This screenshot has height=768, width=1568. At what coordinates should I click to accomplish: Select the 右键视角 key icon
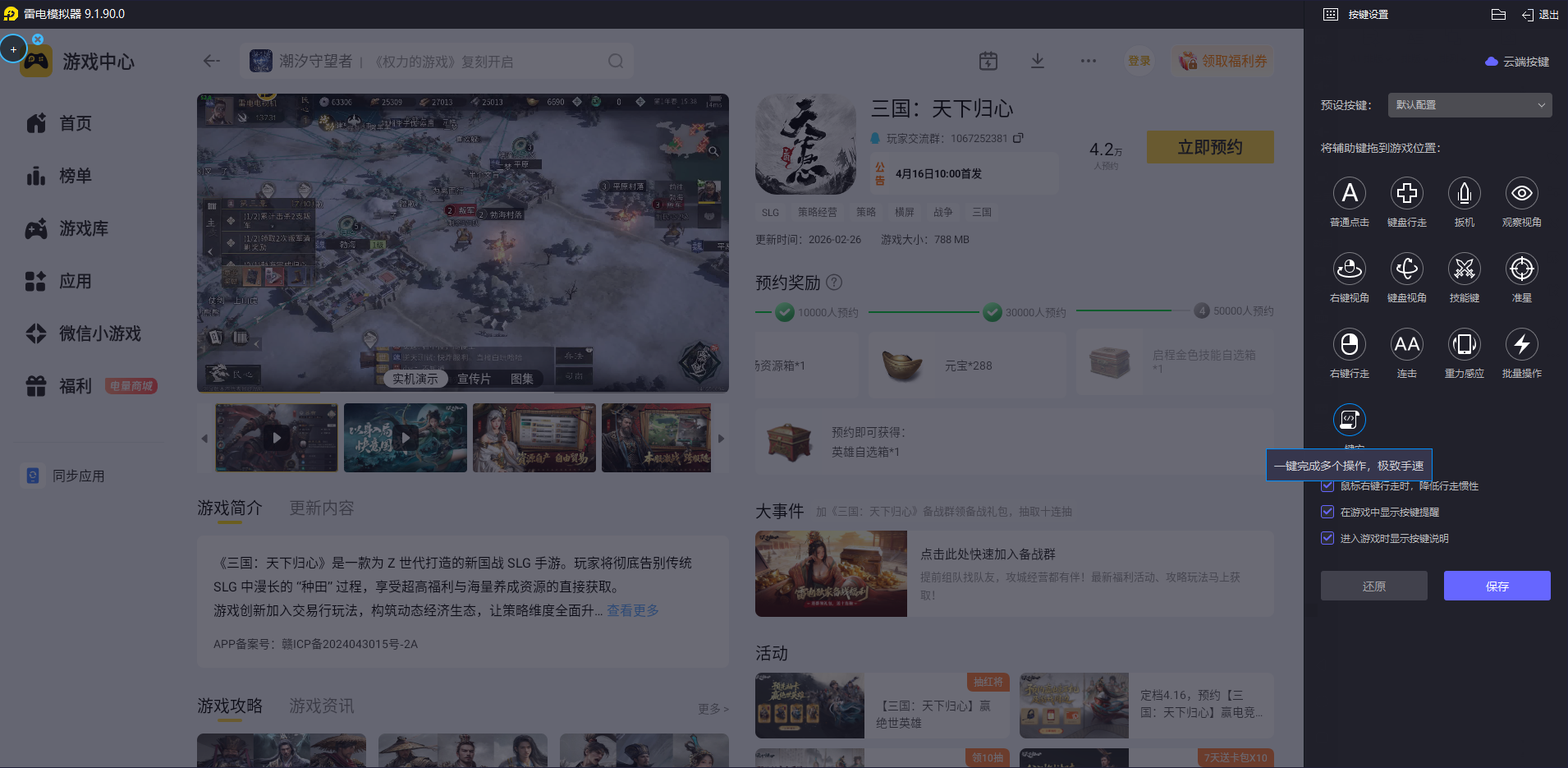(x=1349, y=269)
